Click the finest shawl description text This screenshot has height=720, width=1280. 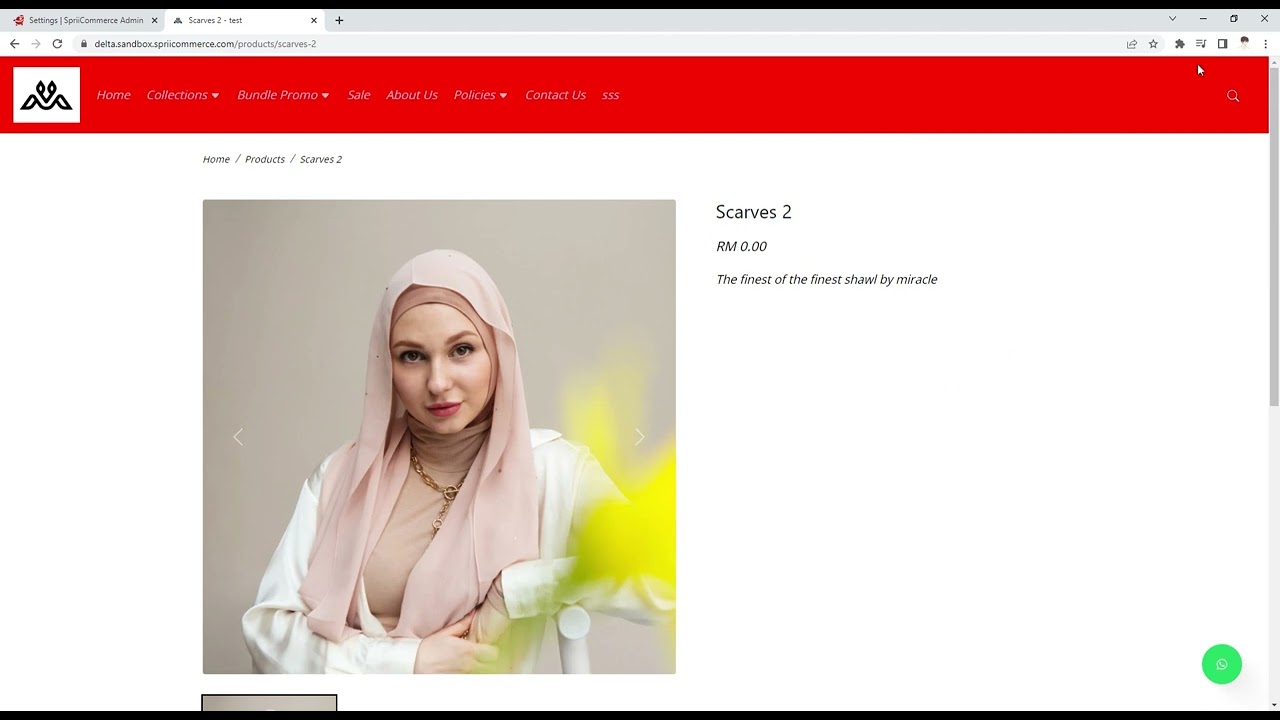[x=827, y=279]
